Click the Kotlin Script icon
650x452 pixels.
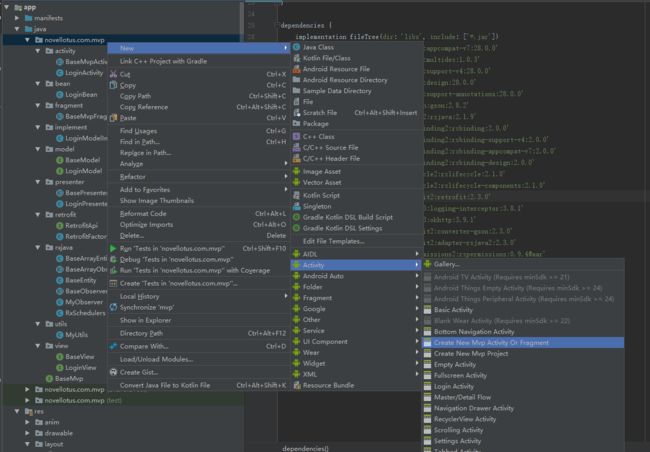[296, 195]
